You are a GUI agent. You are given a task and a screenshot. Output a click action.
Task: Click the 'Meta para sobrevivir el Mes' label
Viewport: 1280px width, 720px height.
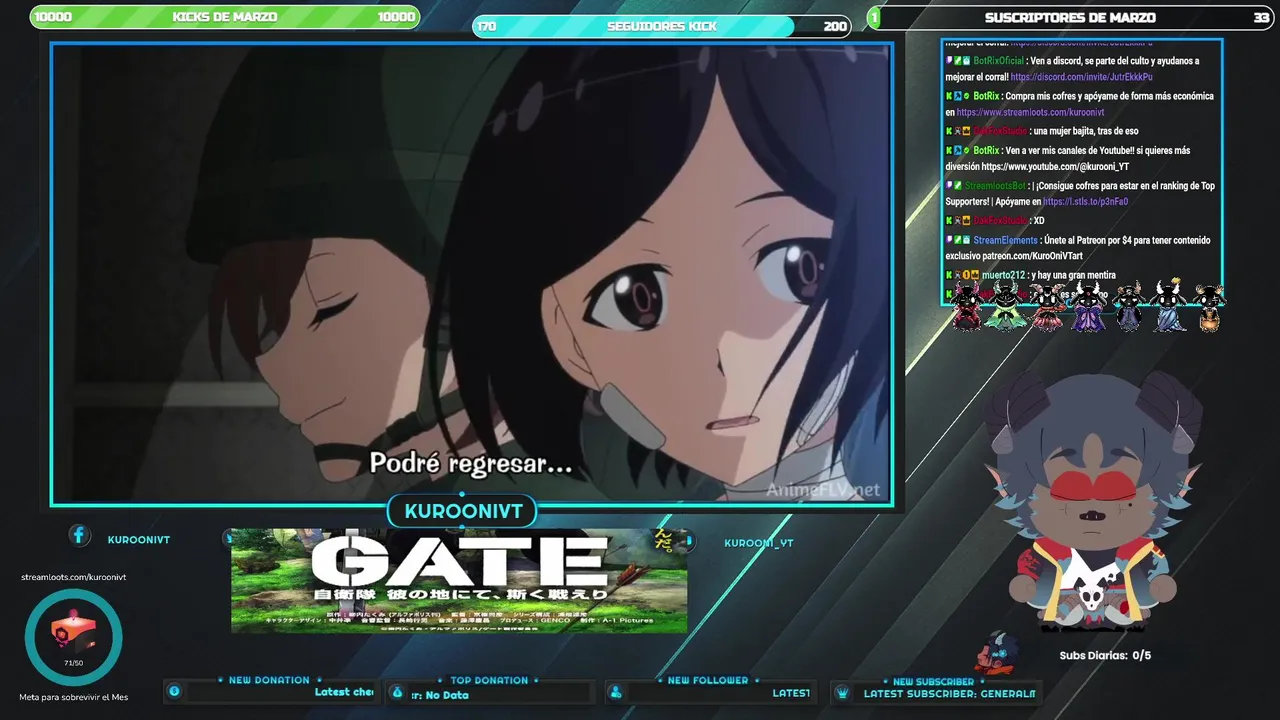pyautogui.click(x=74, y=697)
